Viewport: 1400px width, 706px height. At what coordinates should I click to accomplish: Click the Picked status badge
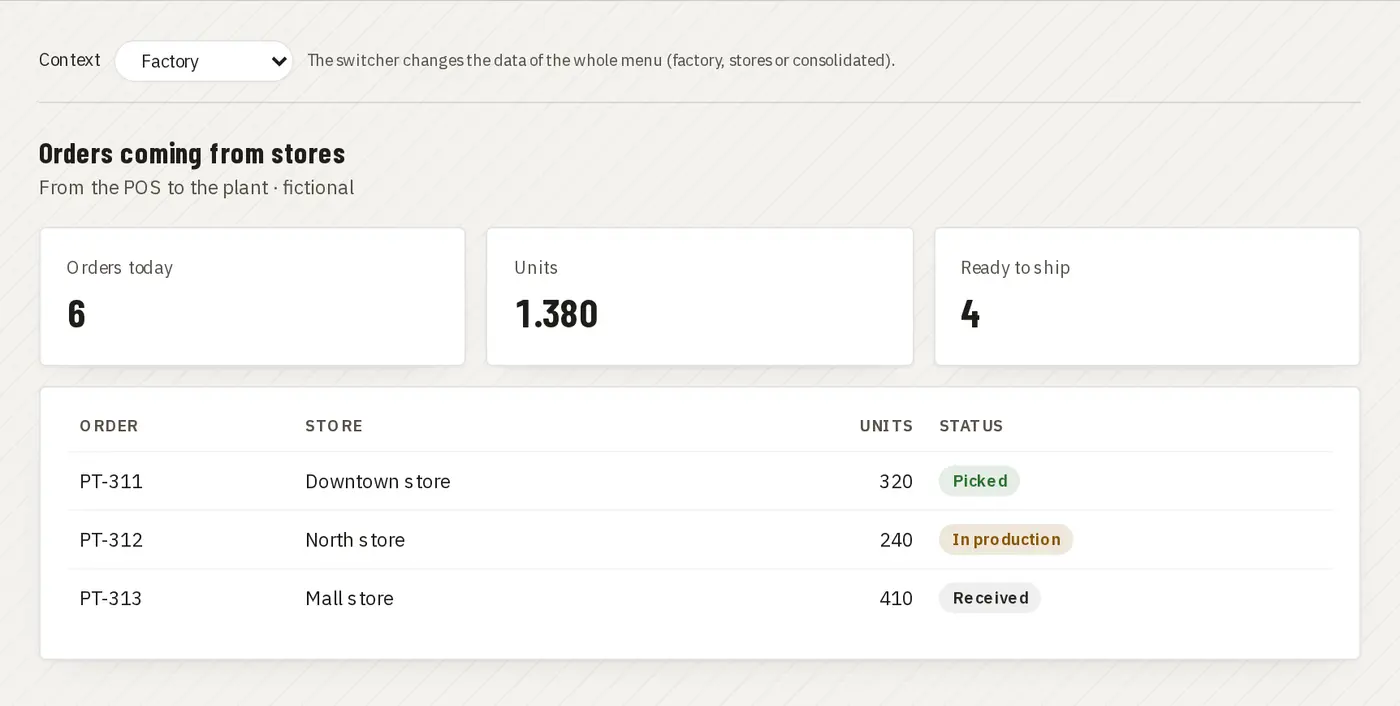click(x=979, y=481)
